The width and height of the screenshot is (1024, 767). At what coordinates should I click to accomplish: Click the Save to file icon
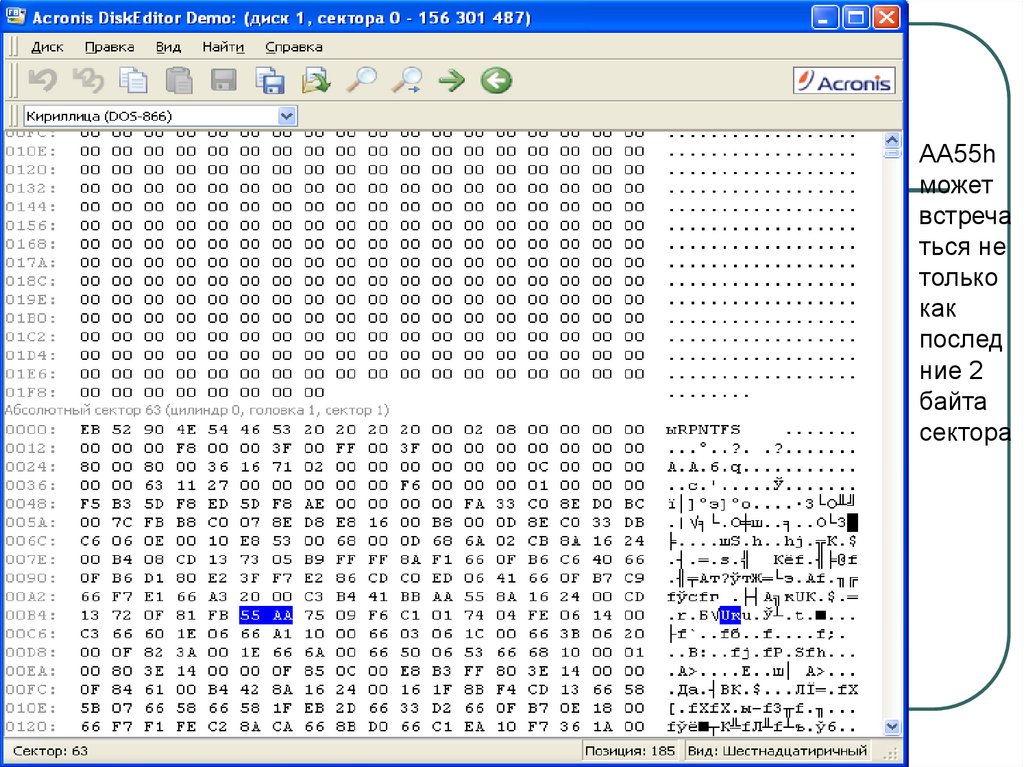(270, 81)
